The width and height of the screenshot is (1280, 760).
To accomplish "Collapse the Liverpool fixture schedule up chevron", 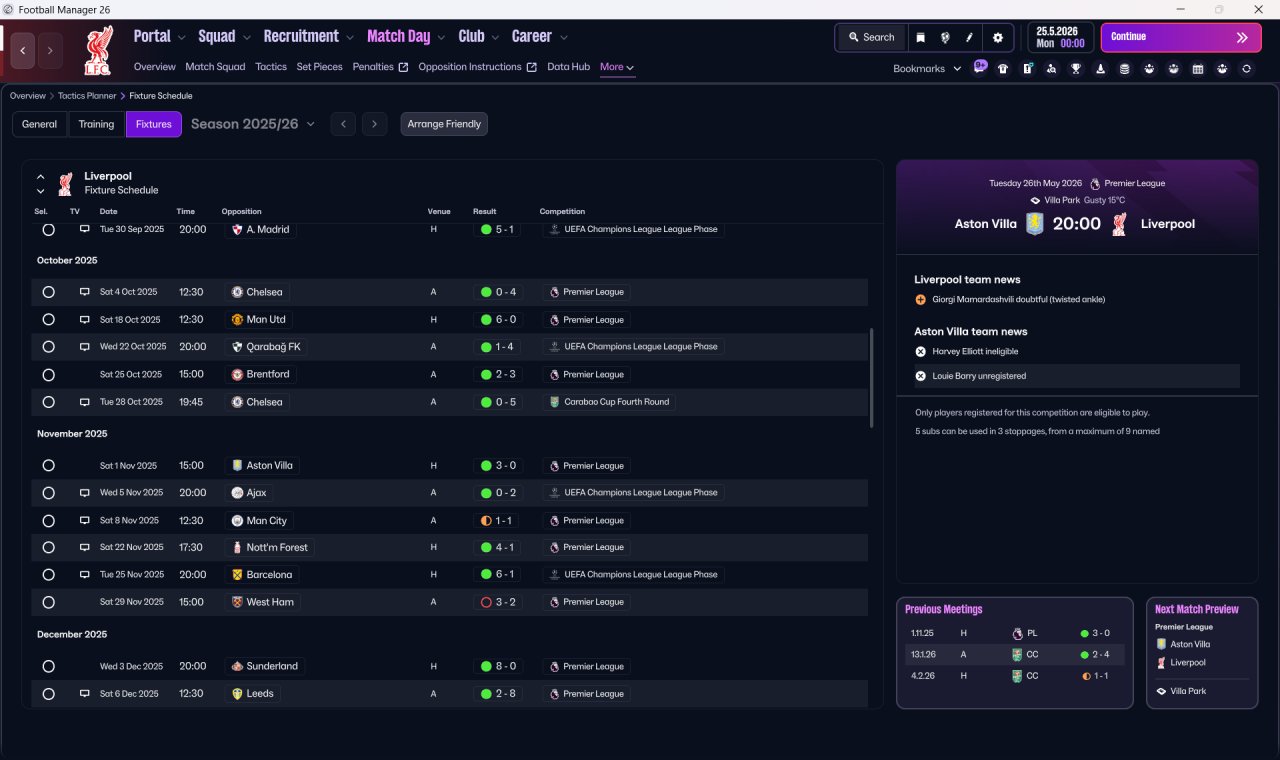I will (x=41, y=176).
